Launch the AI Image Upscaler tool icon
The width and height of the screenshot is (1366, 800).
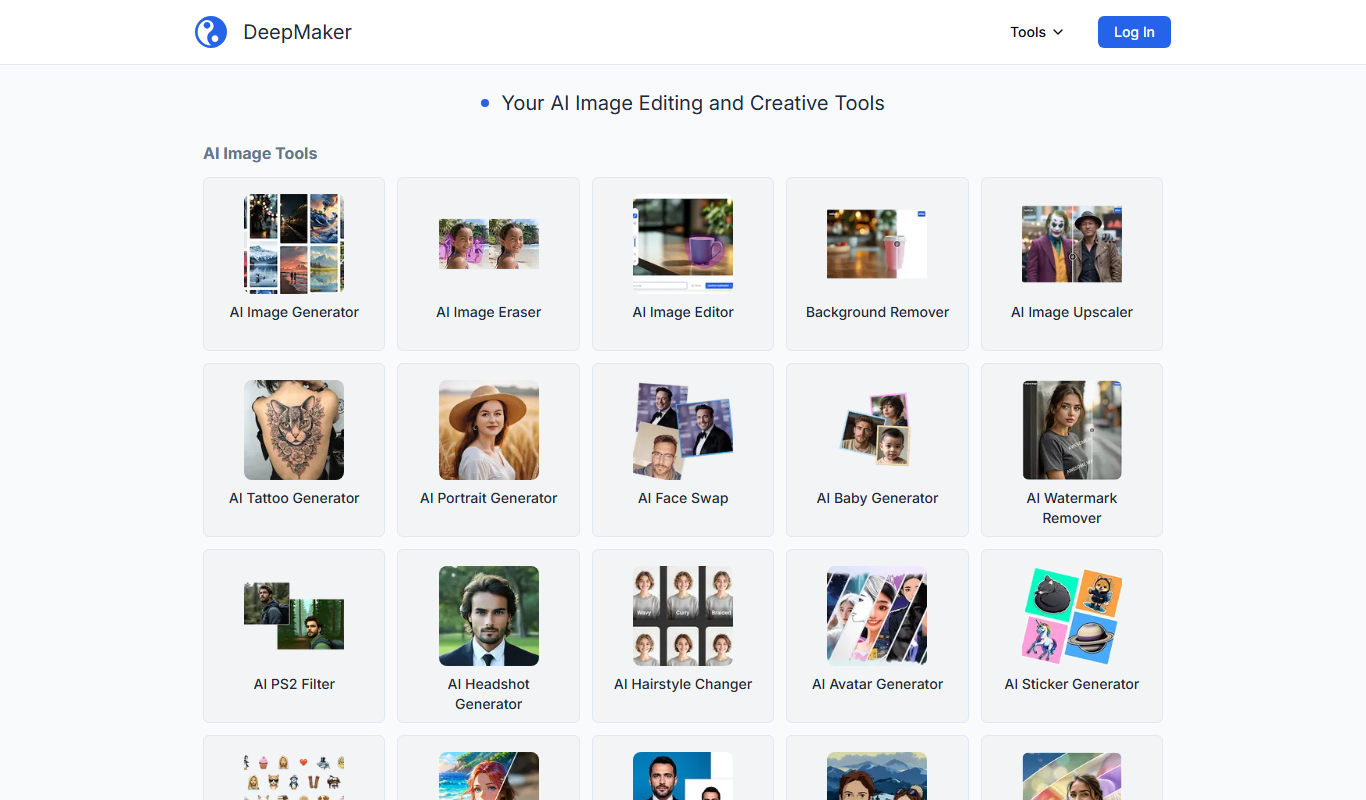point(1072,244)
